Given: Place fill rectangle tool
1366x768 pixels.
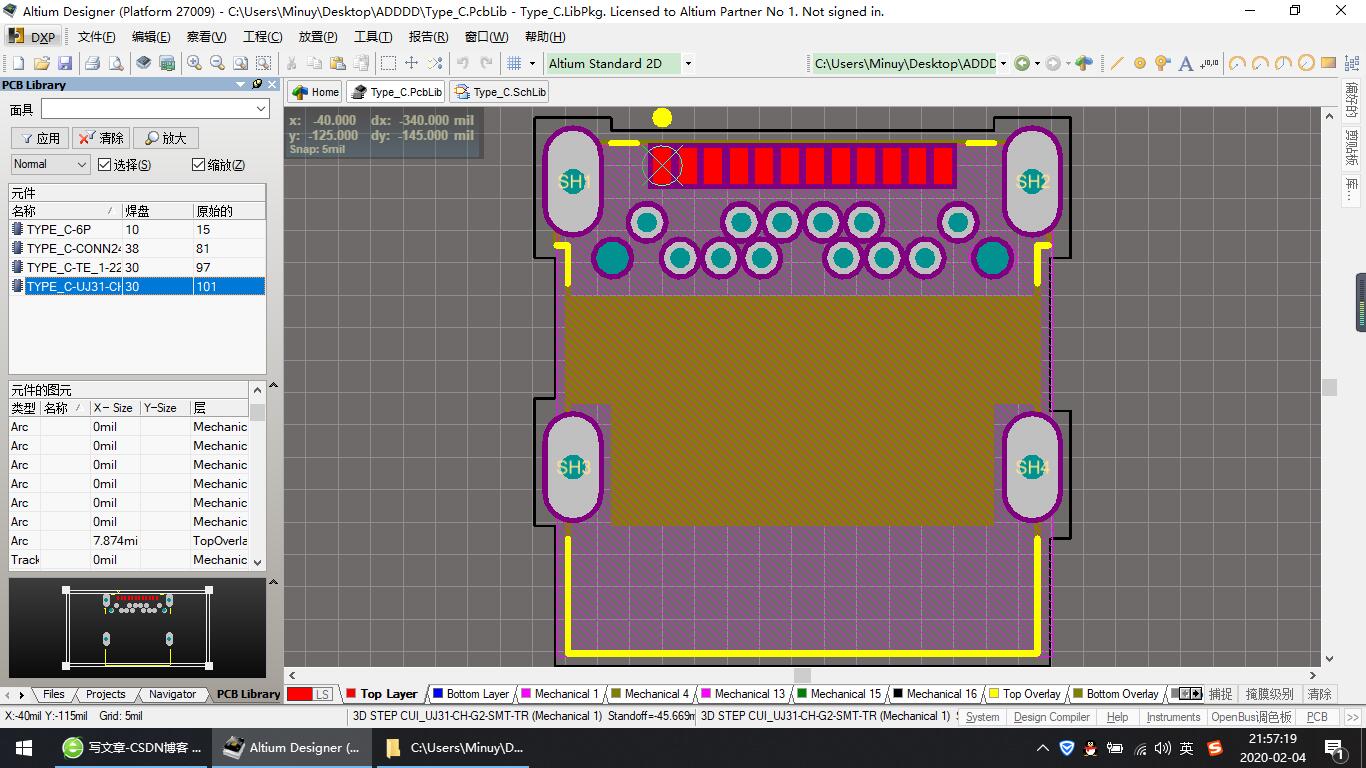Looking at the screenshot, I should tap(1329, 63).
